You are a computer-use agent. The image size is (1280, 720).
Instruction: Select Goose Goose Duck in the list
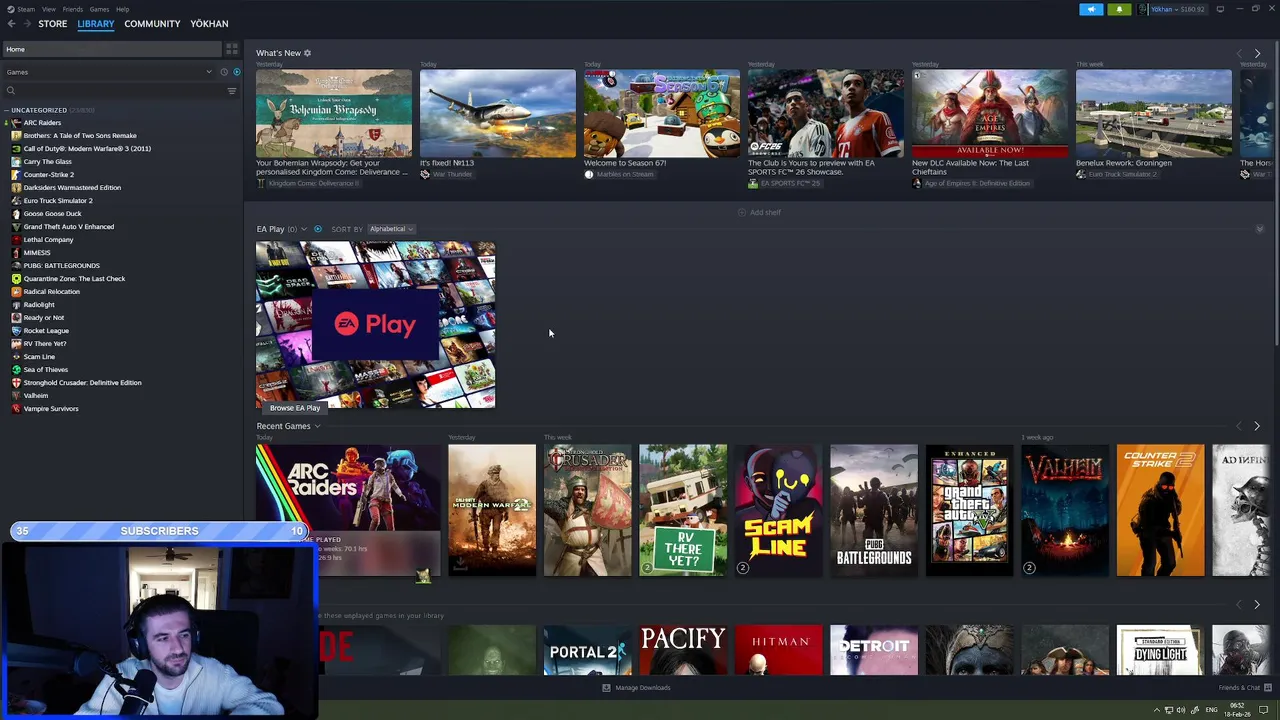pyautogui.click(x=52, y=214)
